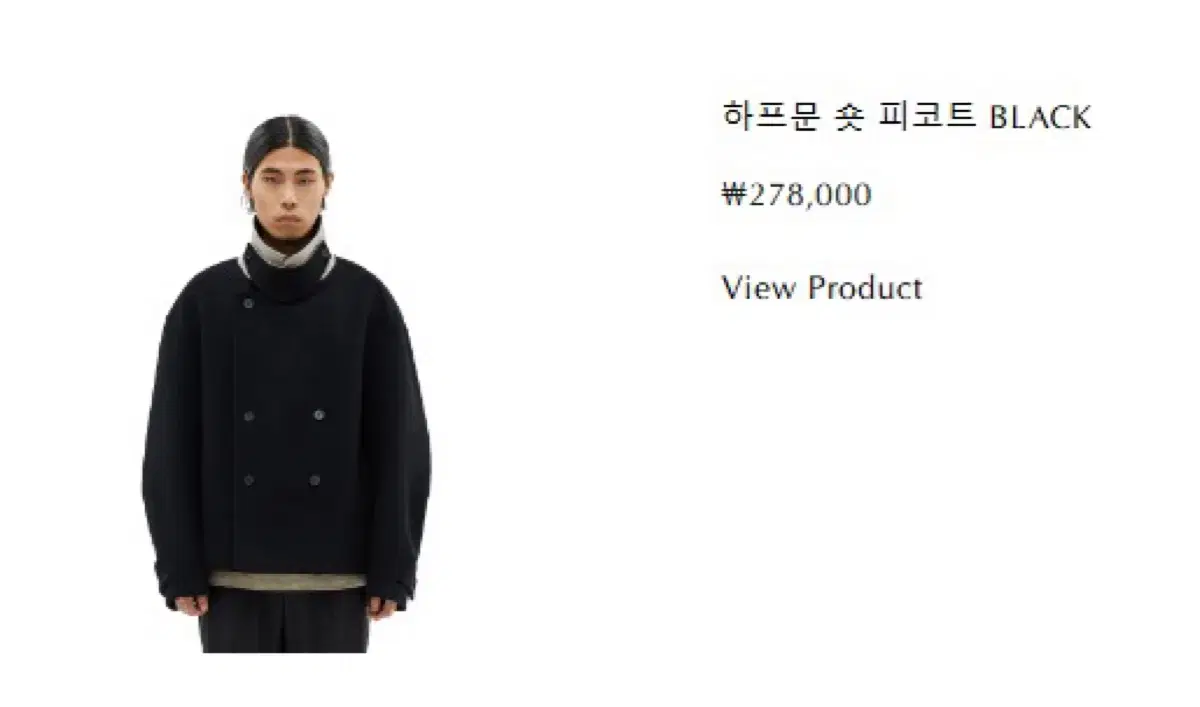Screen dimensions: 1200x707
Task: Click the 하프문 숏 피코트 BLACK title
Action: click(x=906, y=117)
